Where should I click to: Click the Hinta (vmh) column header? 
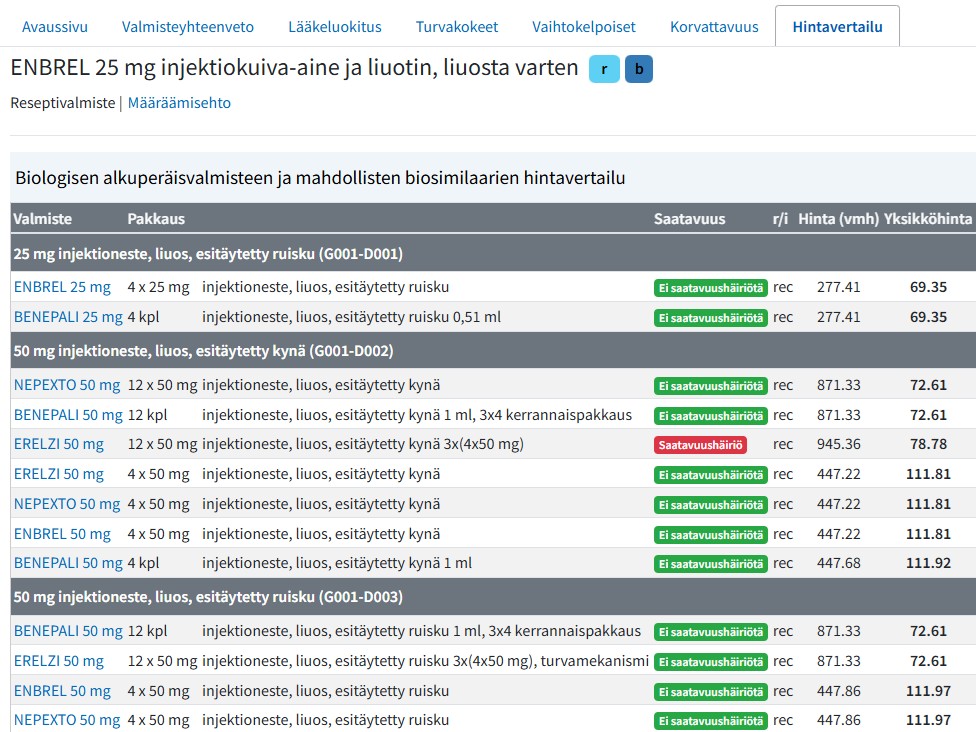pos(838,219)
